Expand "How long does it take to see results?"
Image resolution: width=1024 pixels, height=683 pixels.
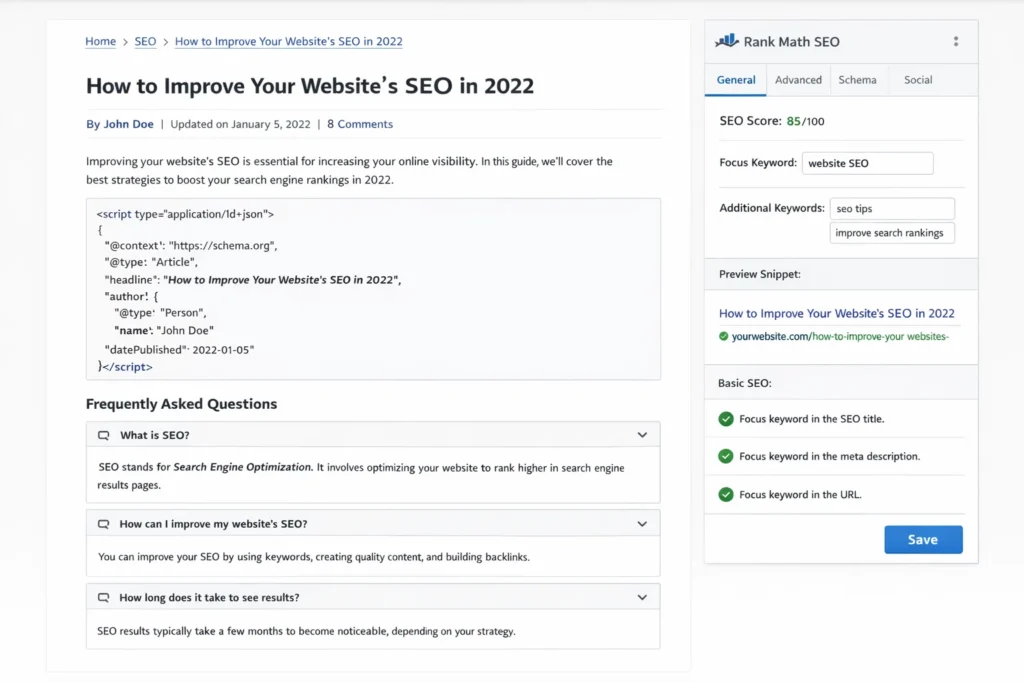point(643,597)
